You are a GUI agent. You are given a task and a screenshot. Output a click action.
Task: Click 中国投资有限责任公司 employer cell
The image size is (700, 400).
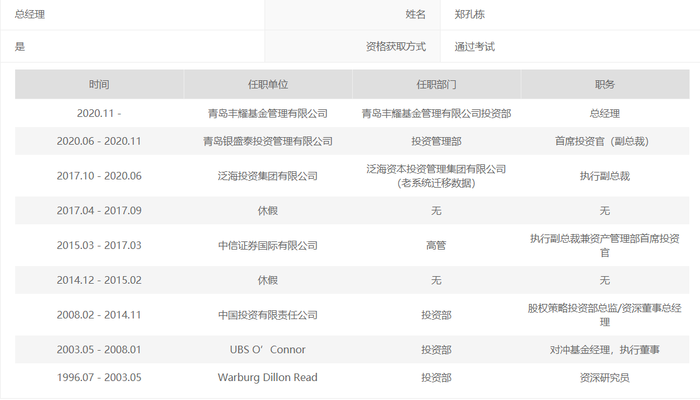pos(268,315)
